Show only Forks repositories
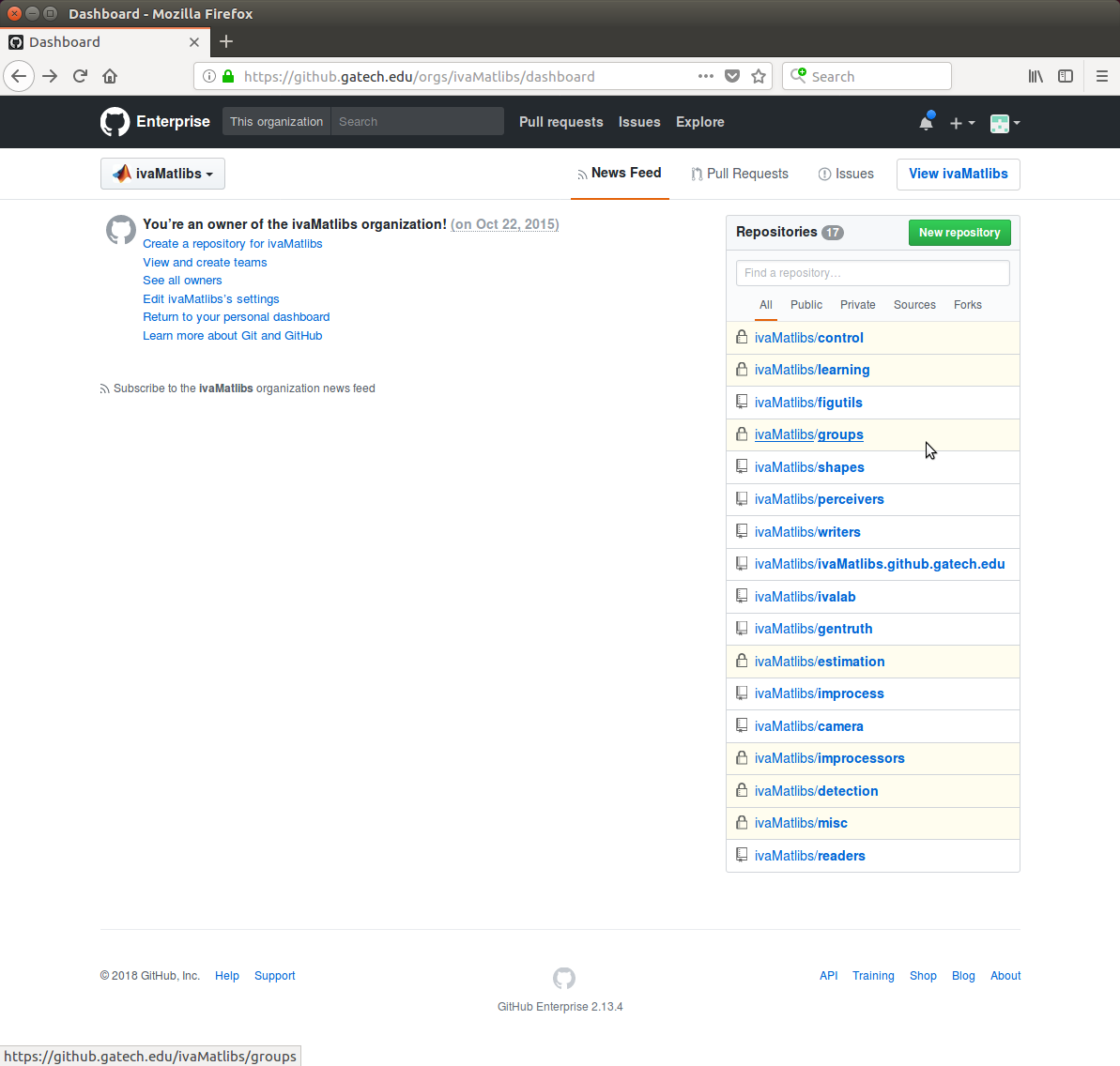 click(x=967, y=305)
